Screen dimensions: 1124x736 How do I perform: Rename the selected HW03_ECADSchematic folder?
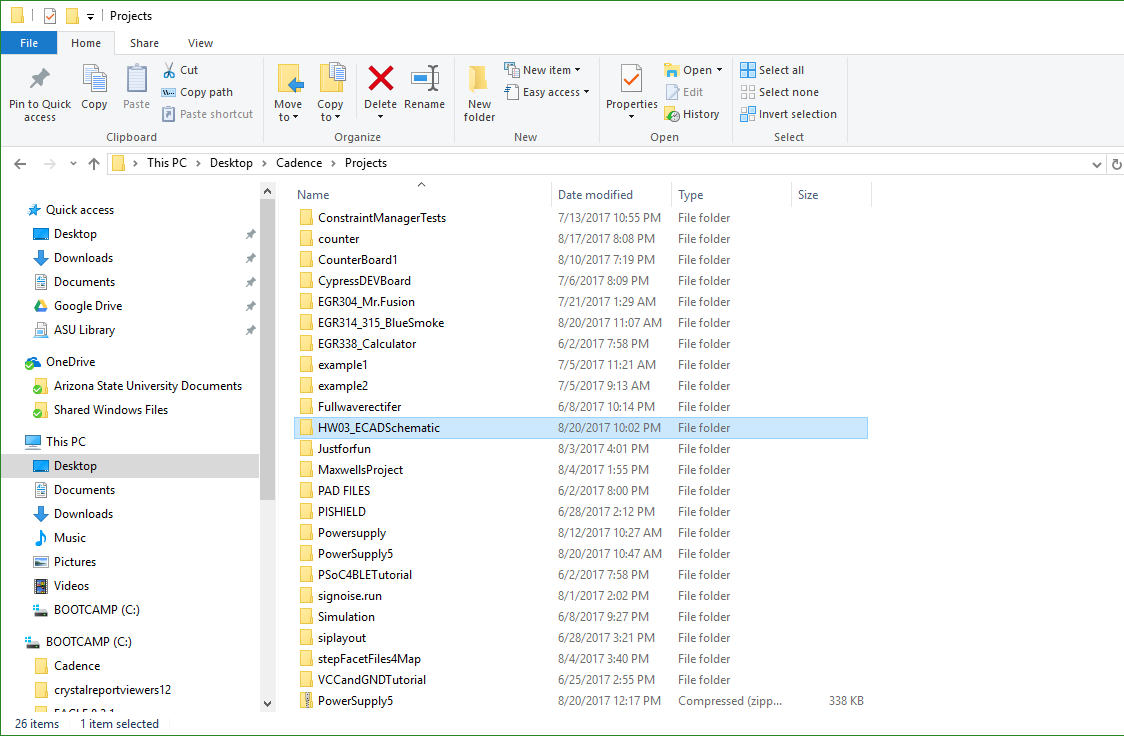(424, 87)
